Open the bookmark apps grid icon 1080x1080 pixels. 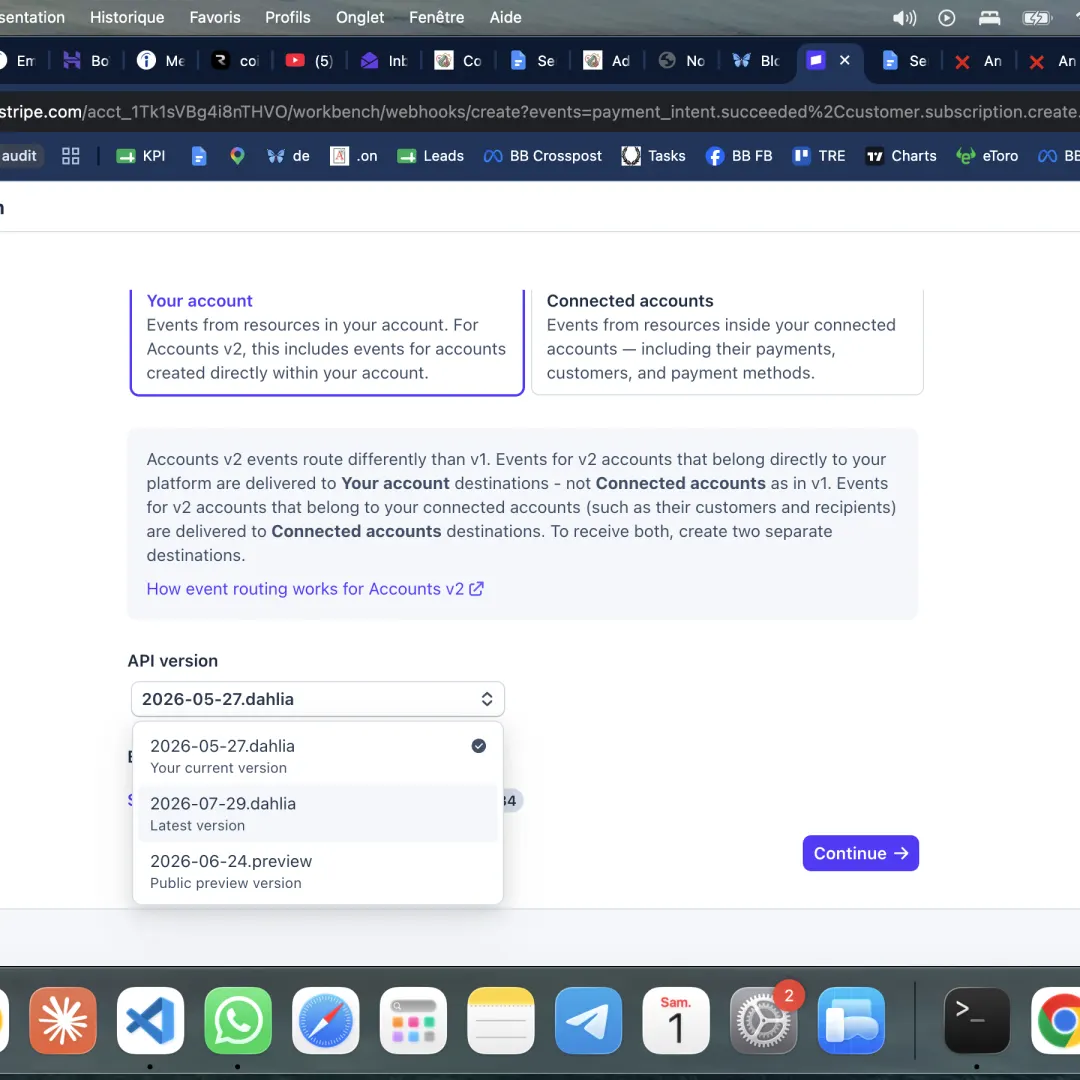tap(70, 156)
